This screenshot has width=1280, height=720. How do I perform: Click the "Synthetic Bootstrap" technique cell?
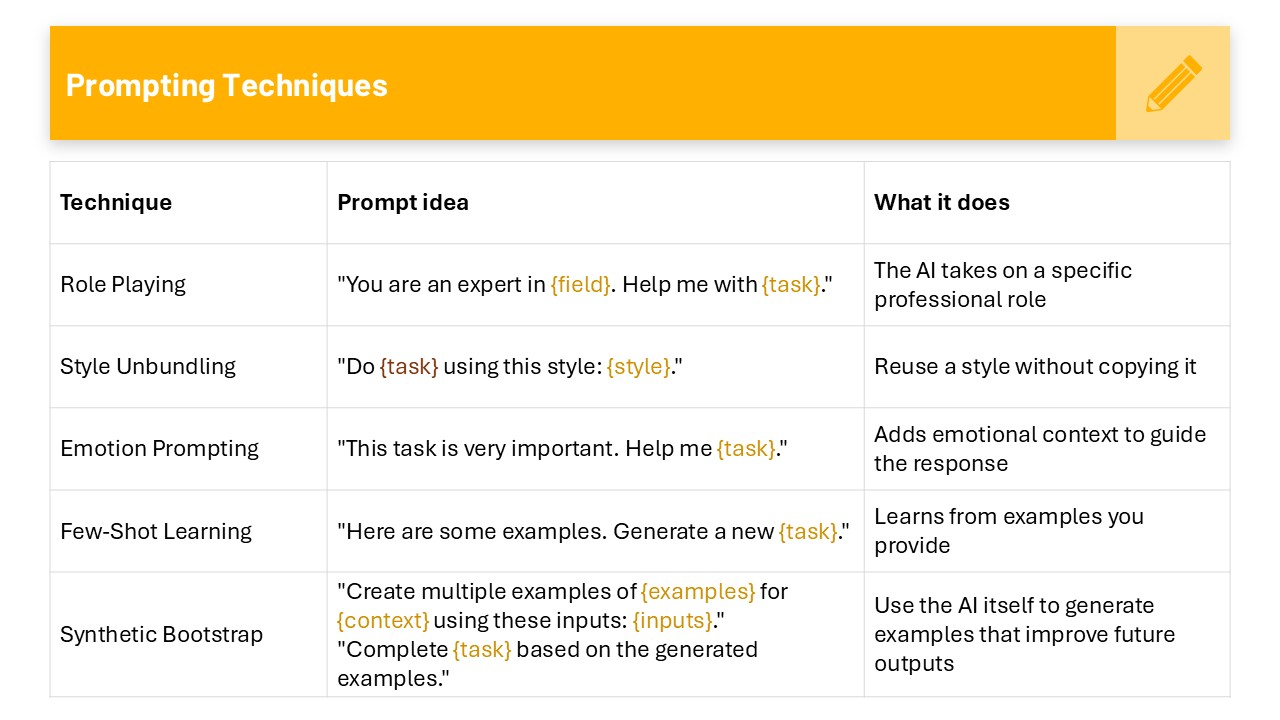(162, 635)
